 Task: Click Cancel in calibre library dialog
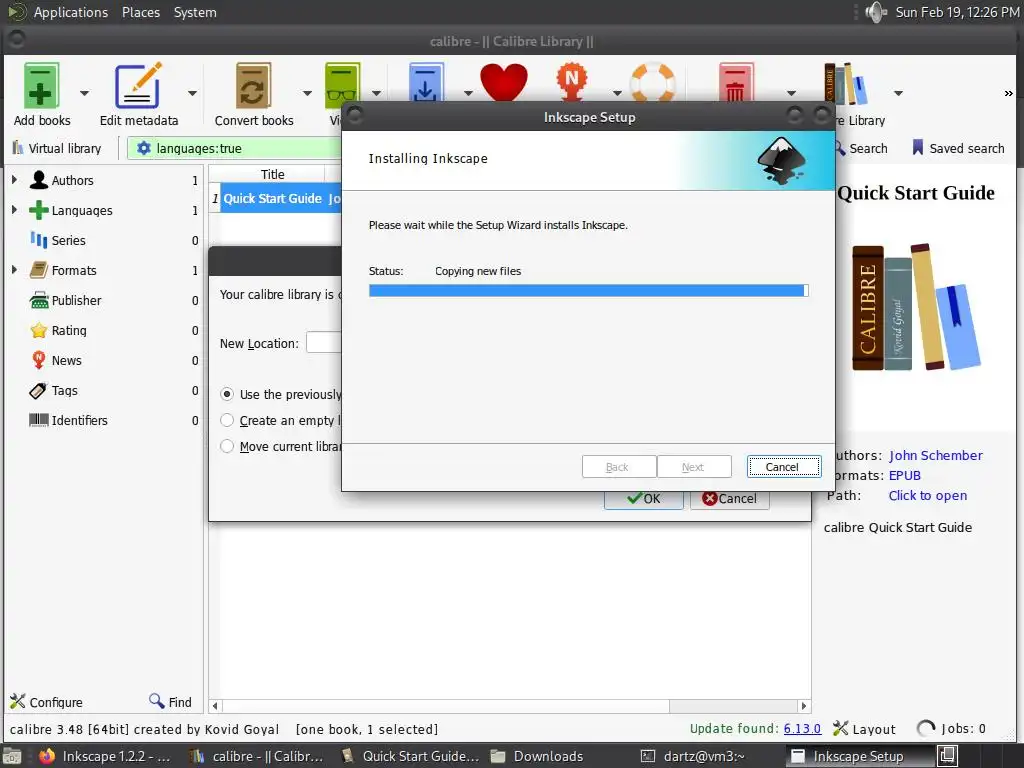click(729, 498)
